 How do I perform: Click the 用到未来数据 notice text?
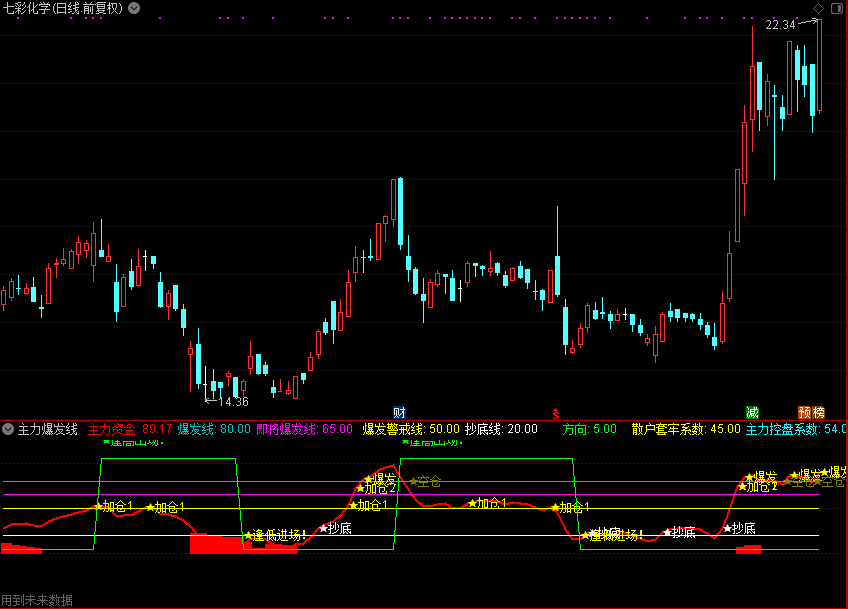pyautogui.click(x=37, y=600)
